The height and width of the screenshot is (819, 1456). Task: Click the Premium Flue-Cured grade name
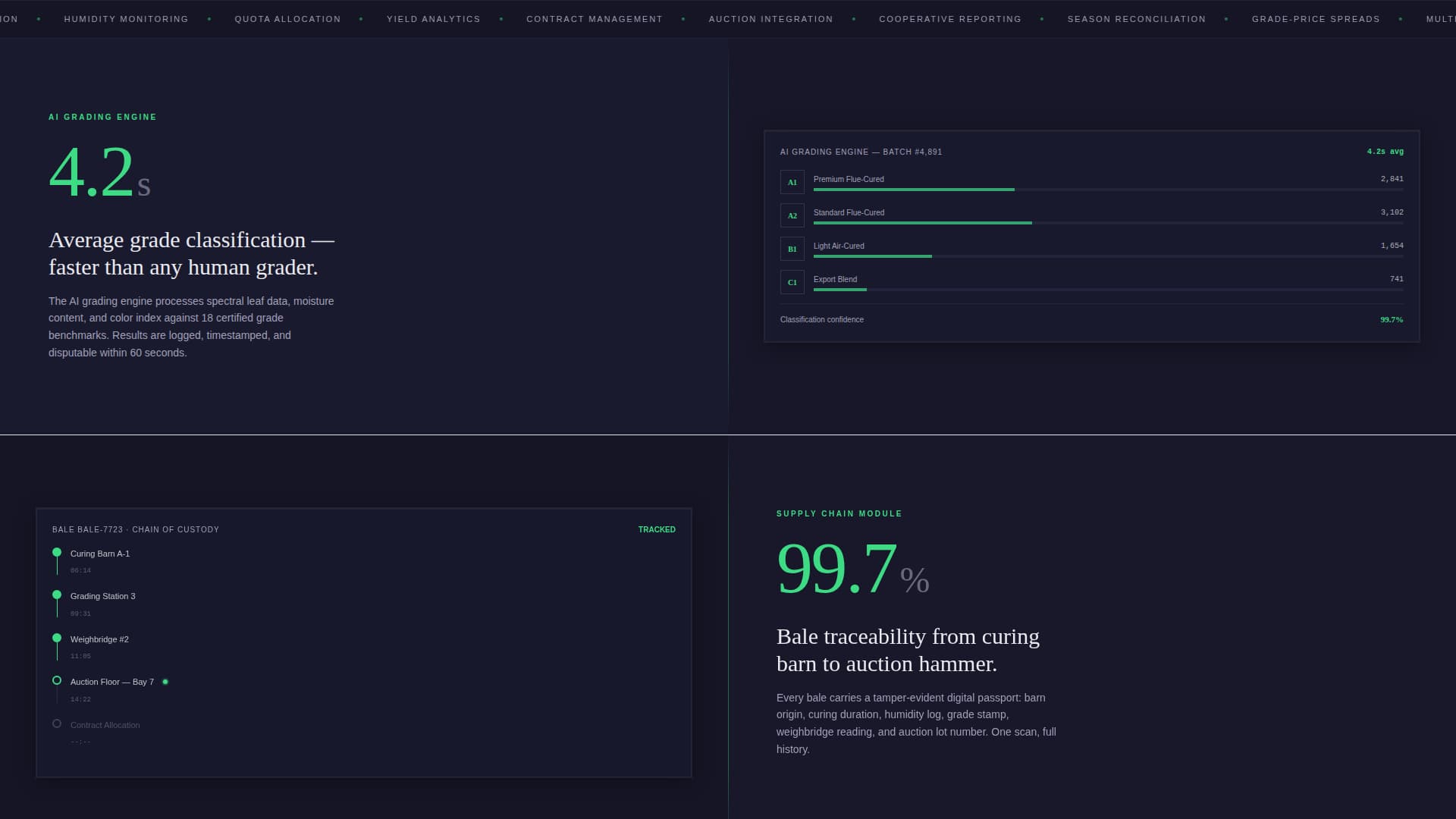click(849, 179)
